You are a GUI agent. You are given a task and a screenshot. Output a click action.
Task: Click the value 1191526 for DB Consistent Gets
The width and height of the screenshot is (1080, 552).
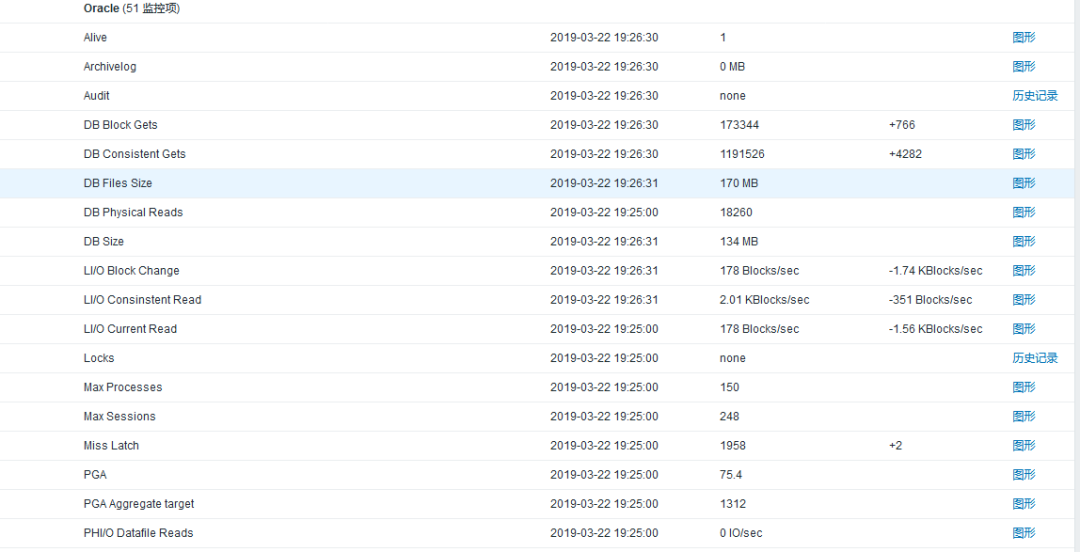[742, 154]
